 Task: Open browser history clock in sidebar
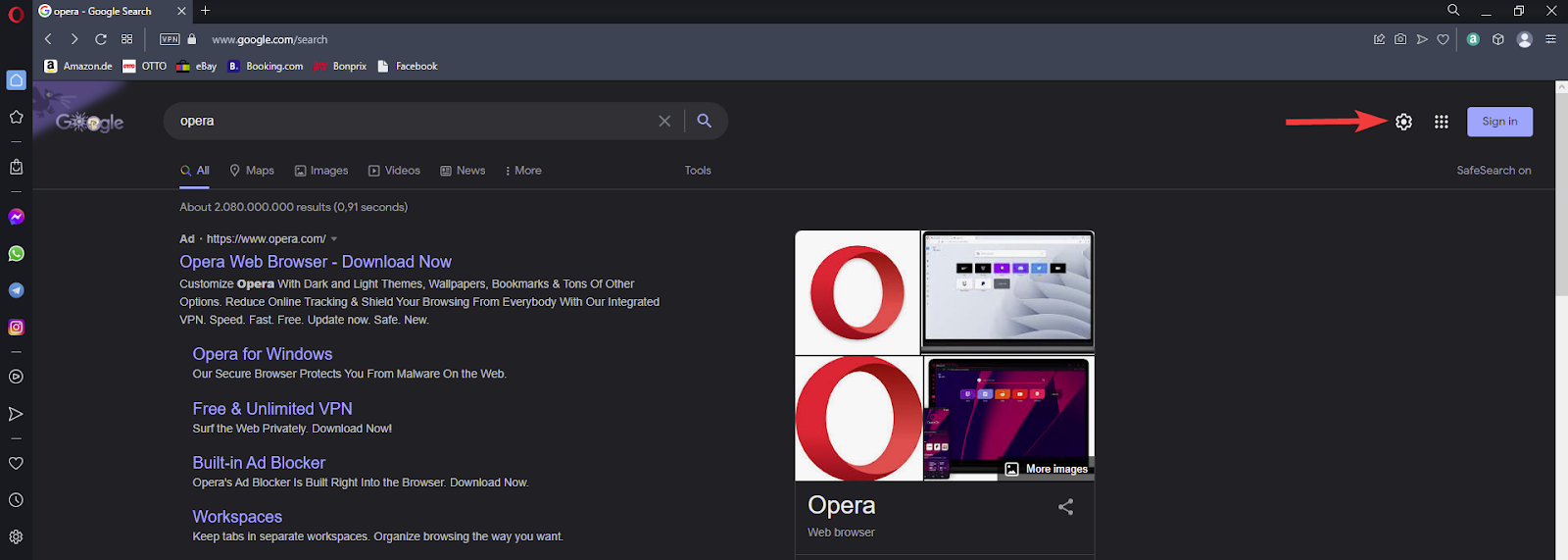click(x=16, y=500)
